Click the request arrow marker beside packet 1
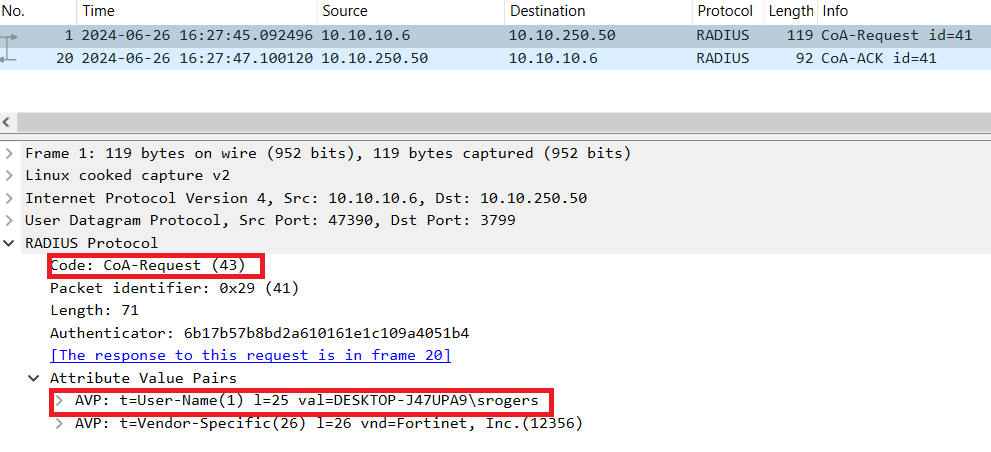The width and height of the screenshot is (991, 452). (x=11, y=36)
